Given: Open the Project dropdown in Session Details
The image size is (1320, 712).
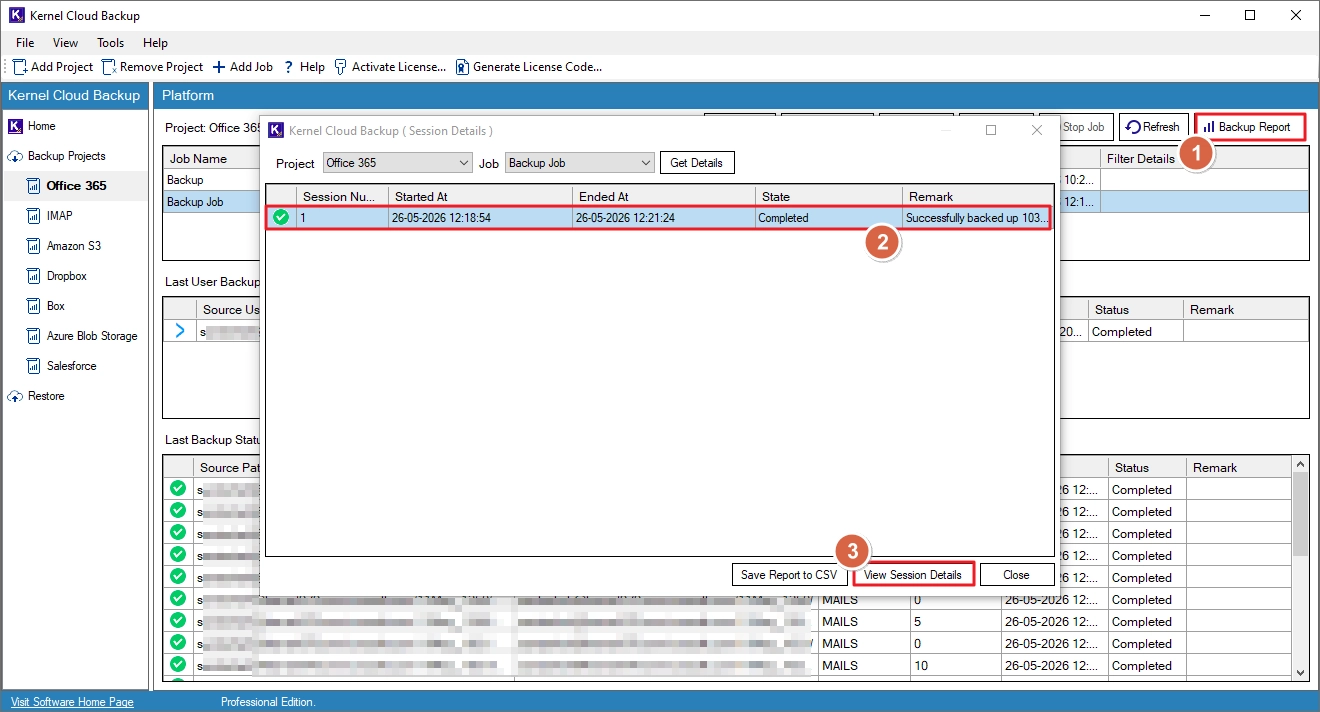Looking at the screenshot, I should click(x=397, y=163).
